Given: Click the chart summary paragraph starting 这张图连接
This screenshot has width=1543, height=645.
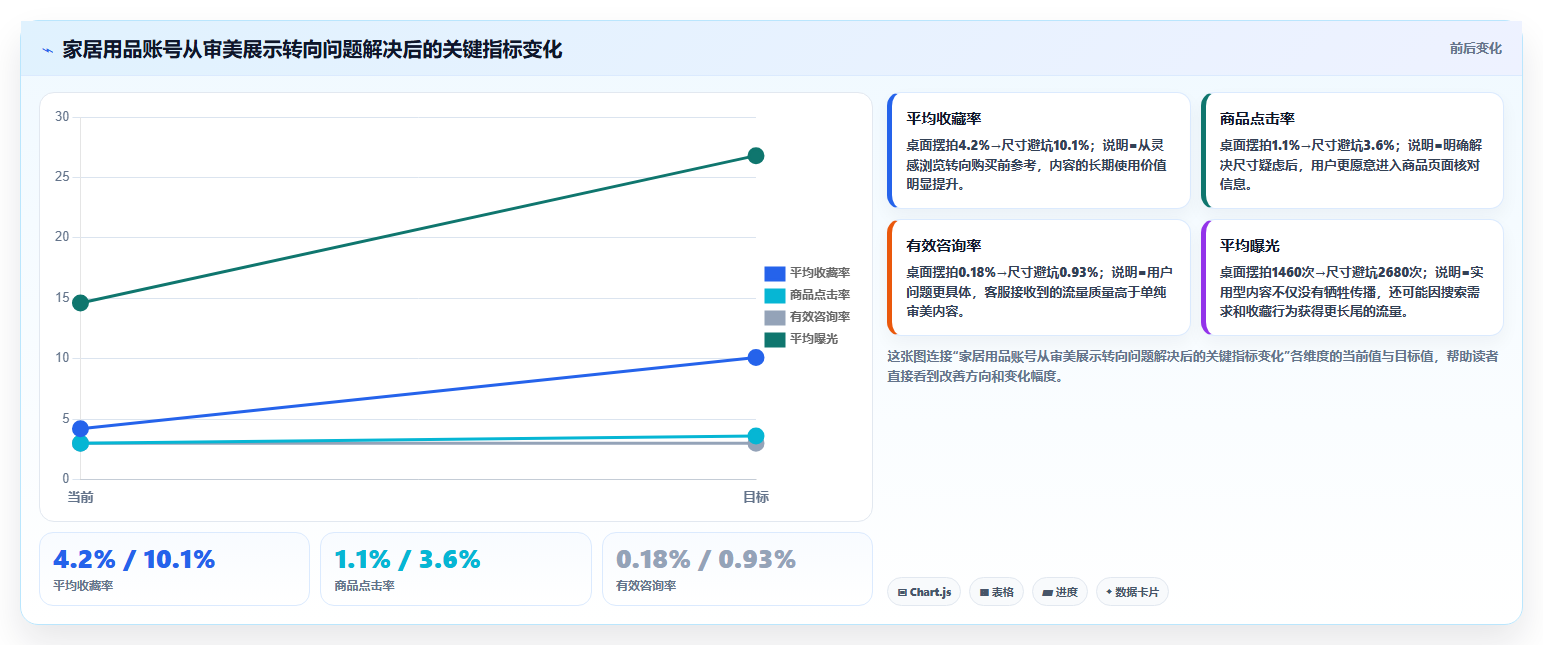Looking at the screenshot, I should pos(1192,366).
